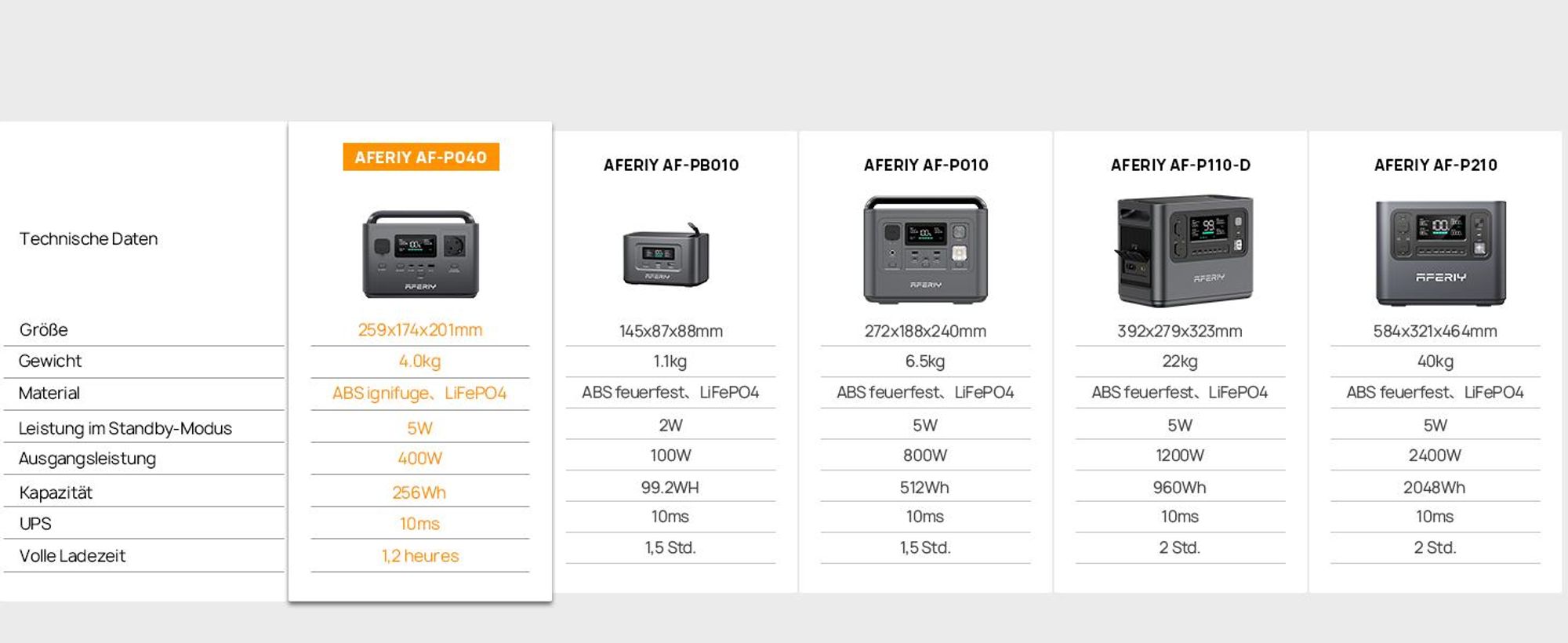Select the weight value "40kg"
The width and height of the screenshot is (1568, 643).
tap(1436, 361)
